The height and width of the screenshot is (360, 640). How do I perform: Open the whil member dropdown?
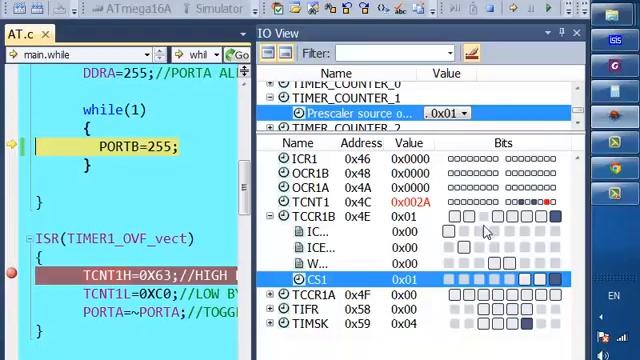click(216, 55)
